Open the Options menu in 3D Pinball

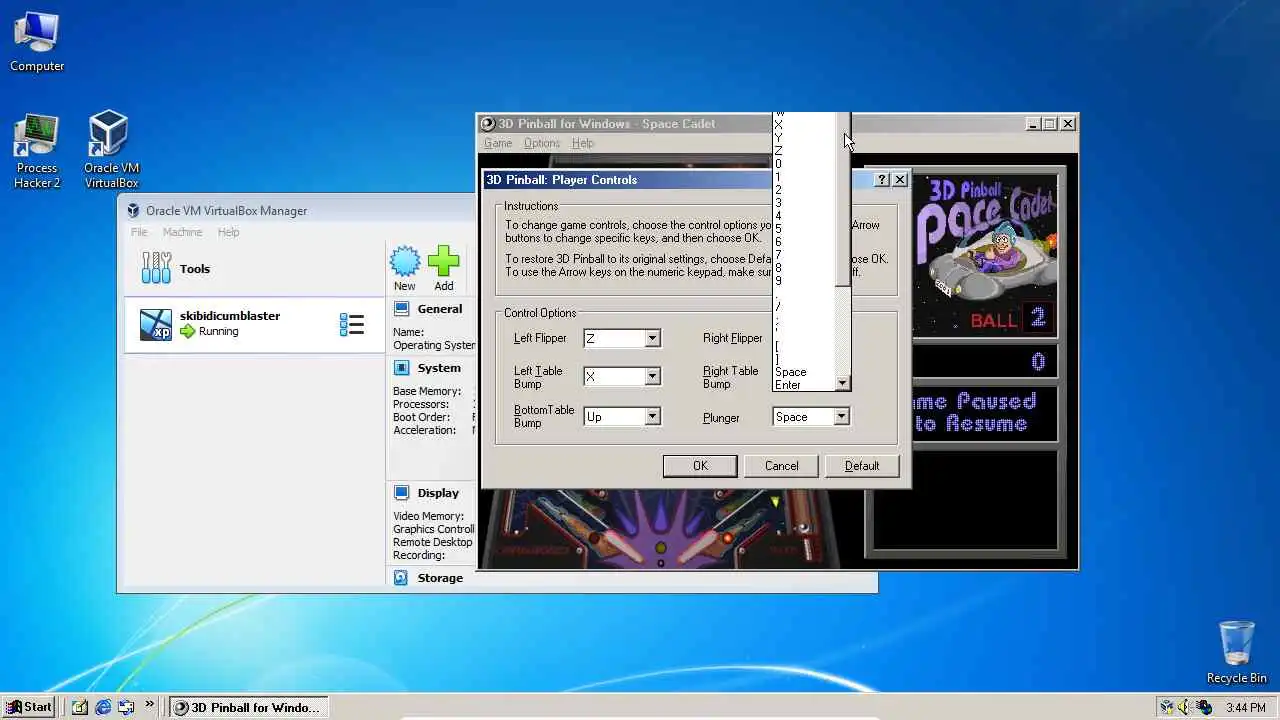[x=542, y=144]
